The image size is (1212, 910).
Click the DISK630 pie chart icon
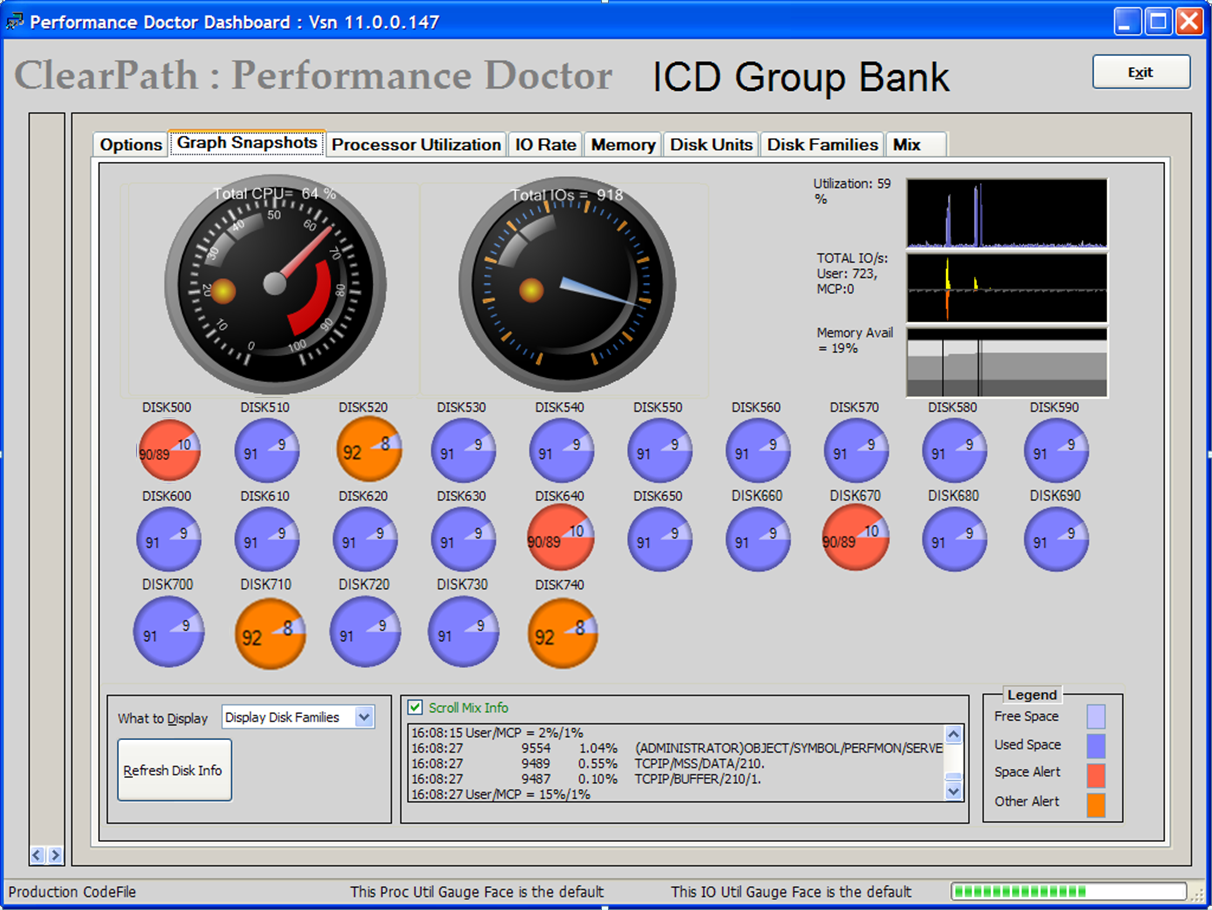click(x=464, y=539)
